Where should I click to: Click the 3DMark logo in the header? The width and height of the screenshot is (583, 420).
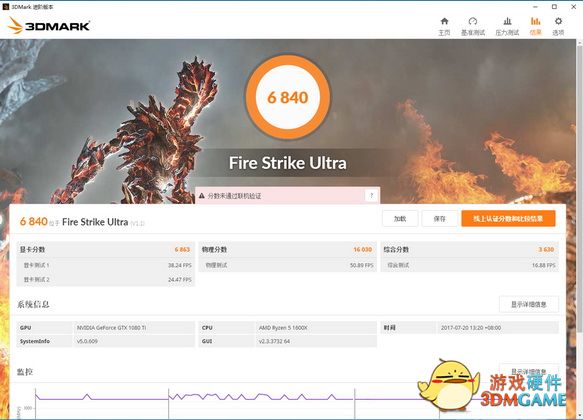(x=49, y=26)
